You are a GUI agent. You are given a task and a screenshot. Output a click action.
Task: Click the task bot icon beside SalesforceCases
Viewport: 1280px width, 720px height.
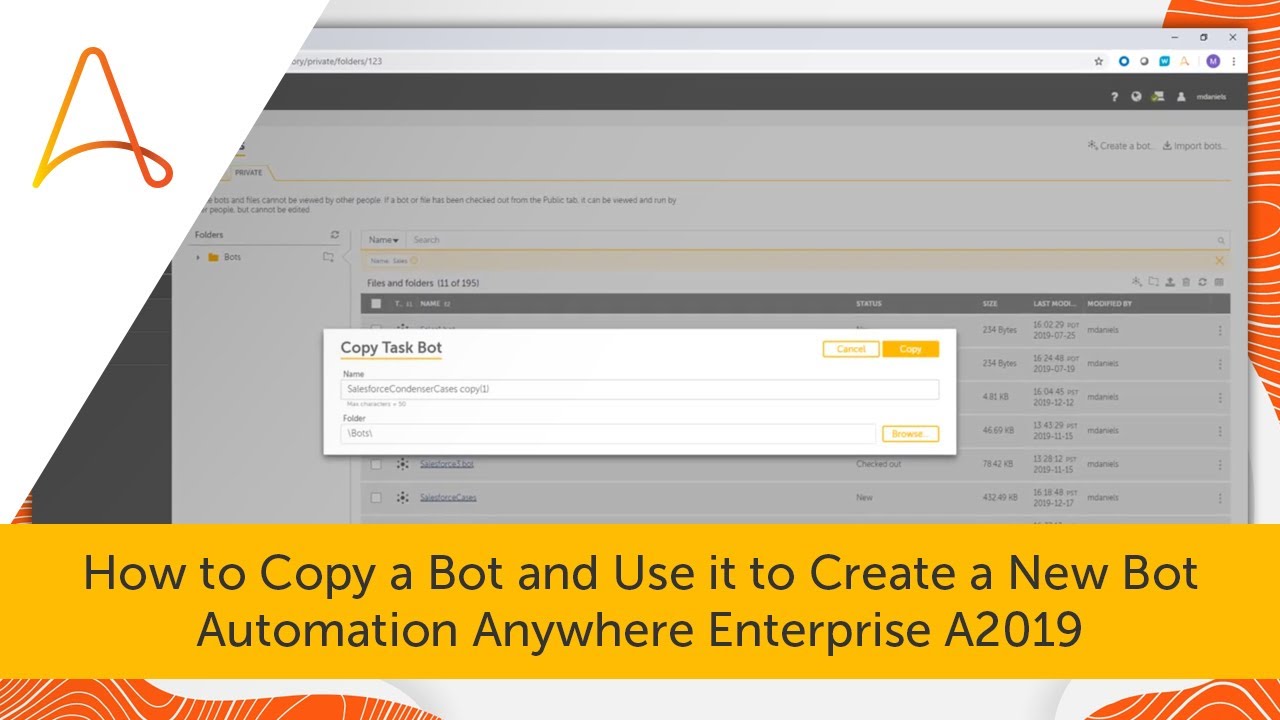(x=402, y=497)
